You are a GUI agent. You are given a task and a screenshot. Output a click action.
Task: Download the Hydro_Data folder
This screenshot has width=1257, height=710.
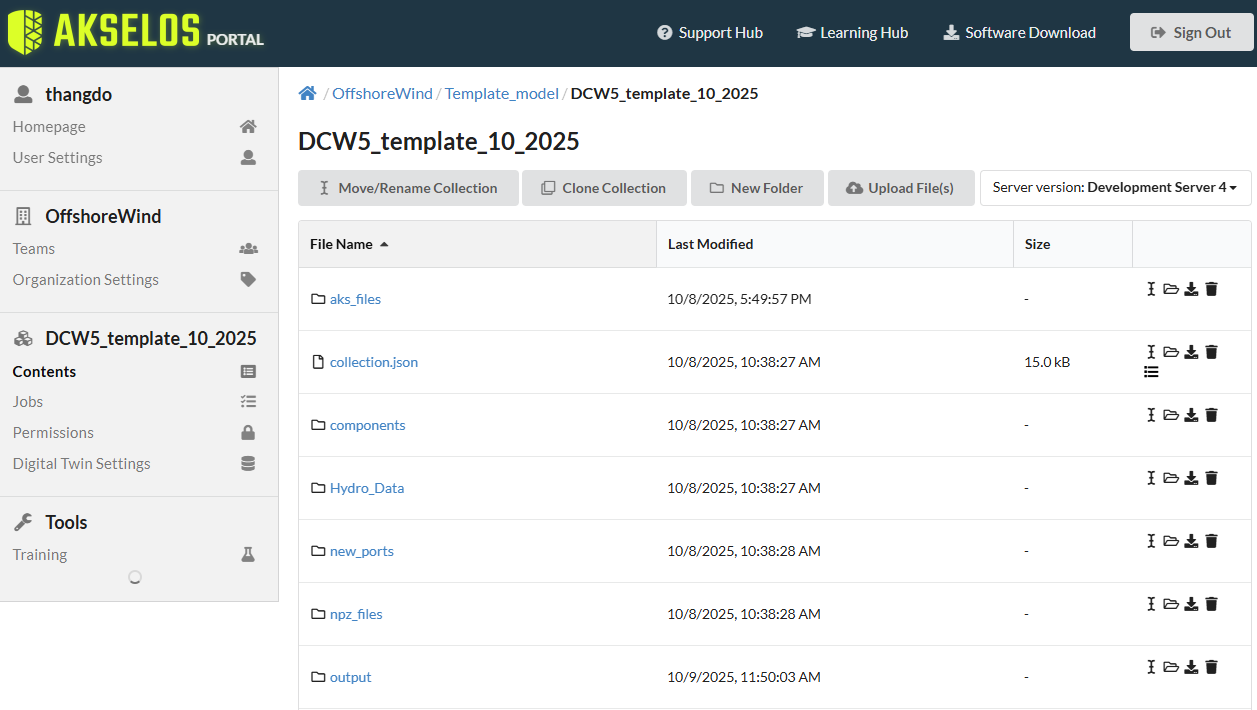click(x=1191, y=478)
